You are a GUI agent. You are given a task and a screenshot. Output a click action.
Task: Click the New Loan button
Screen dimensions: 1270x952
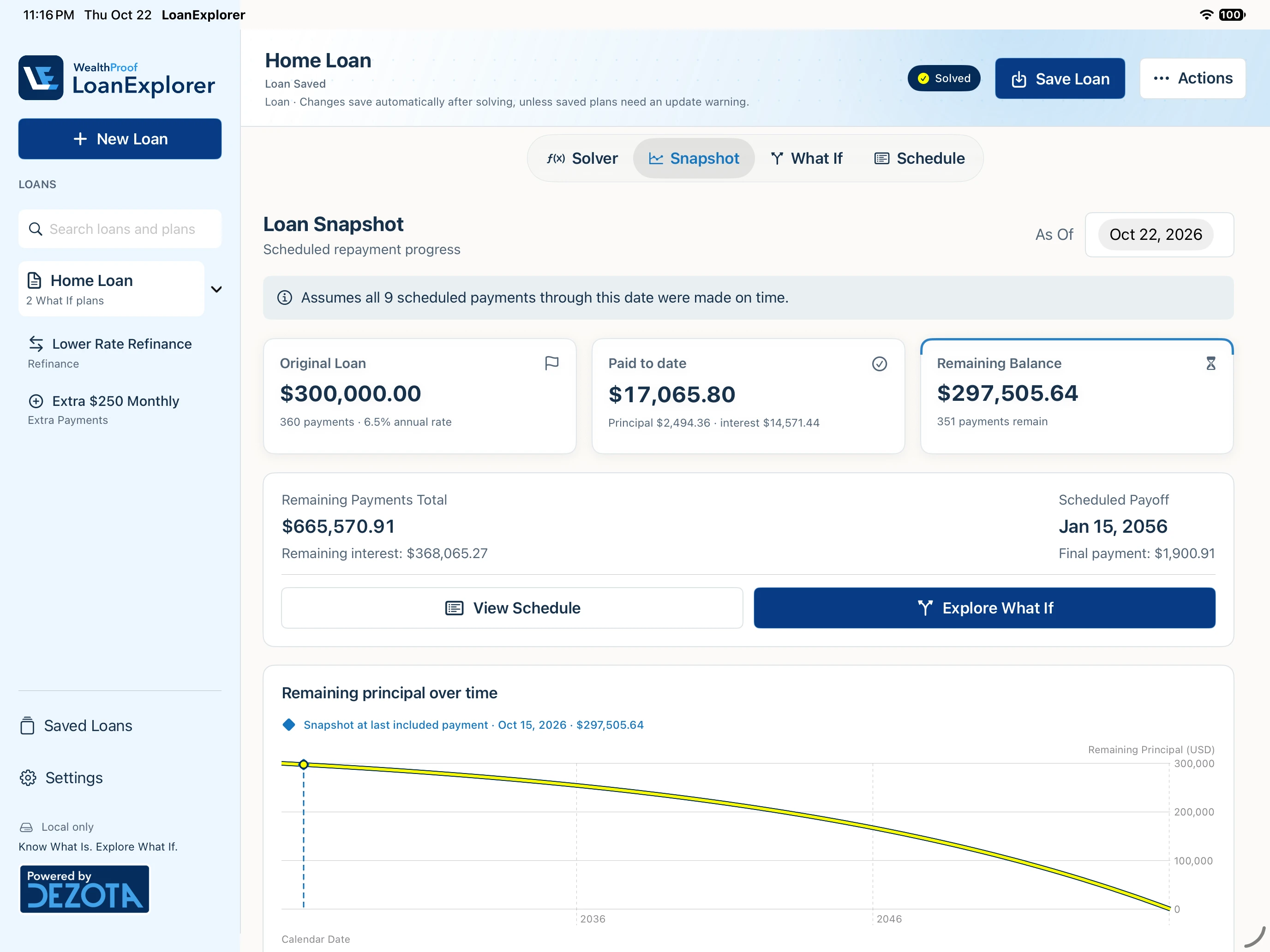(120, 139)
